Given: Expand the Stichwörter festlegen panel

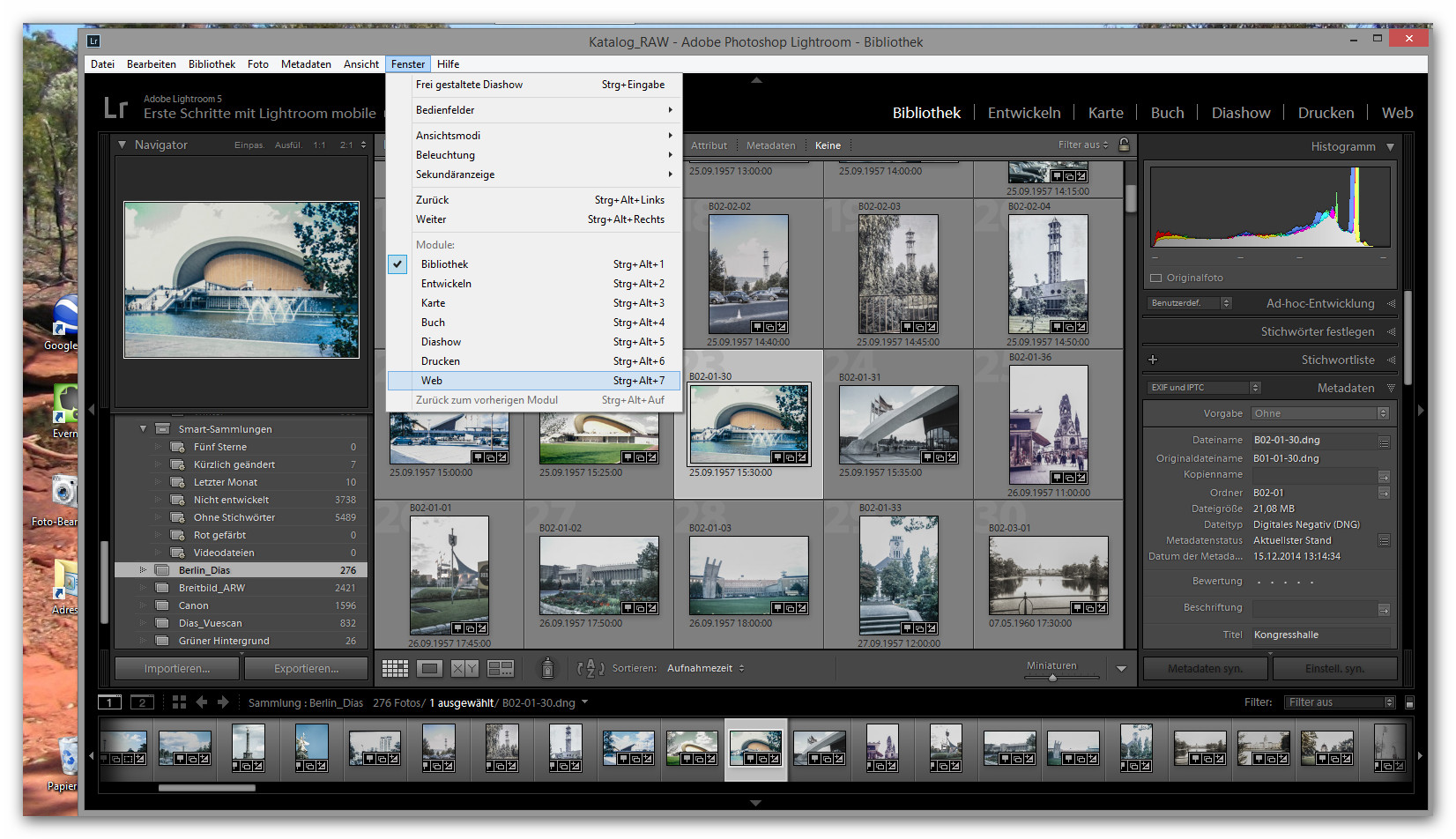Looking at the screenshot, I should click(x=1391, y=331).
